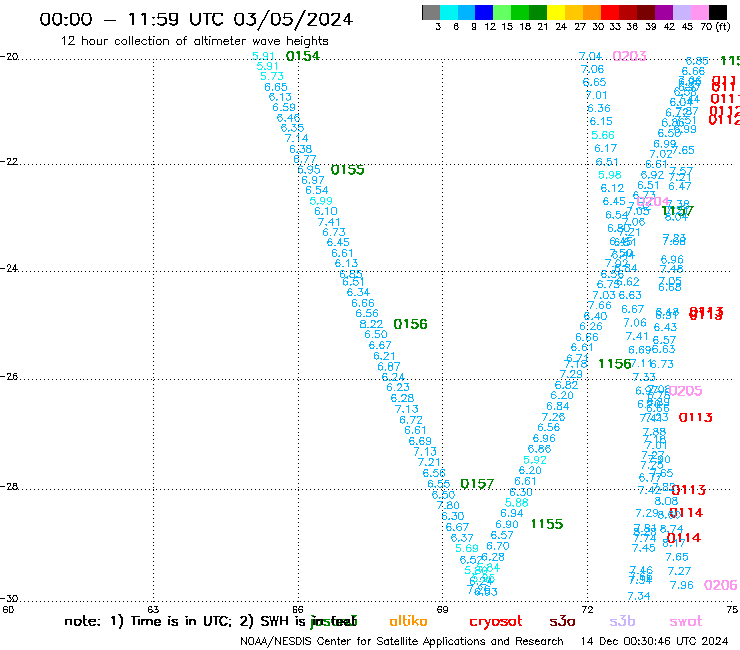The width and height of the screenshot is (740, 650).
Task: Click the green time label 1155
Action: tap(547, 524)
